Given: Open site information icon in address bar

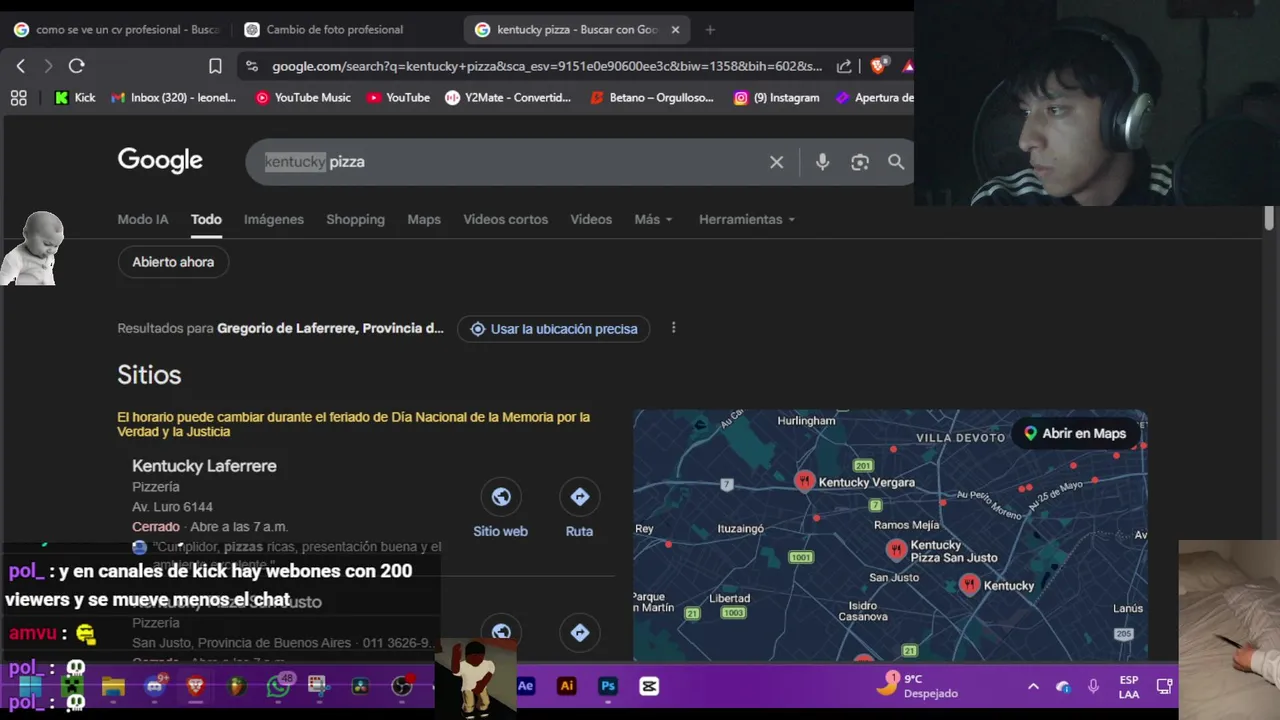Looking at the screenshot, I should 252,66.
